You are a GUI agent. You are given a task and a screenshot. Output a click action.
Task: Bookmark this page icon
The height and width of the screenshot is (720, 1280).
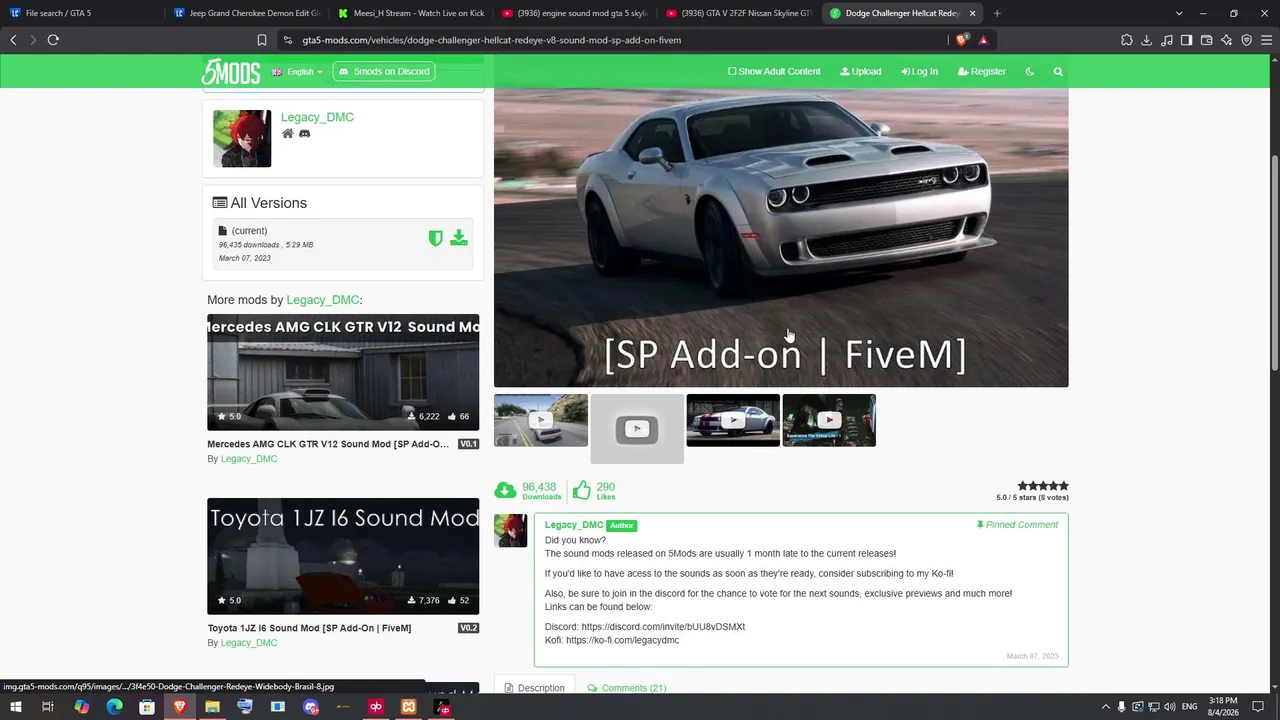point(262,40)
